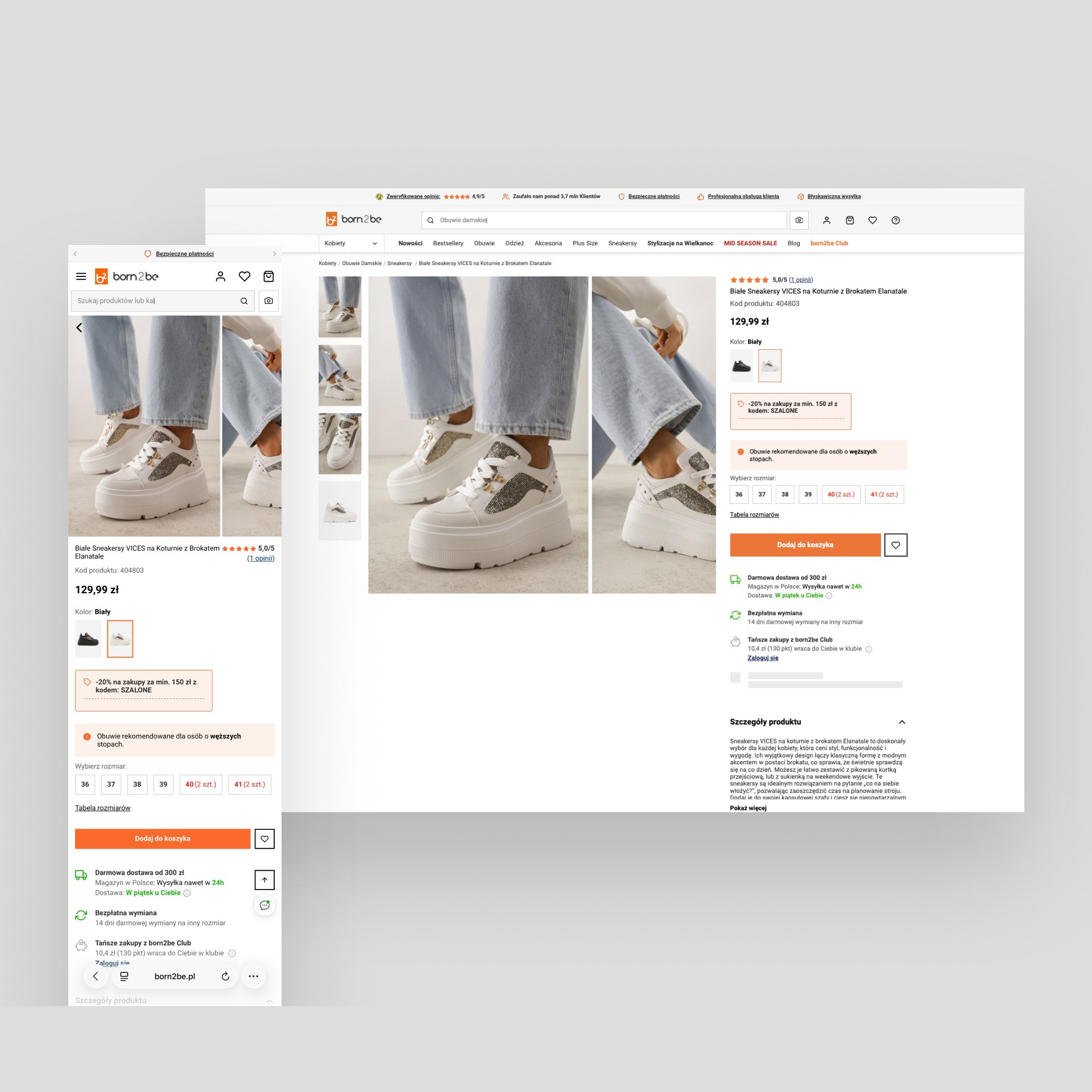Viewport: 1092px width, 1092px height.
Task: Open desktop Tabela rozmiarów link
Action: [754, 515]
